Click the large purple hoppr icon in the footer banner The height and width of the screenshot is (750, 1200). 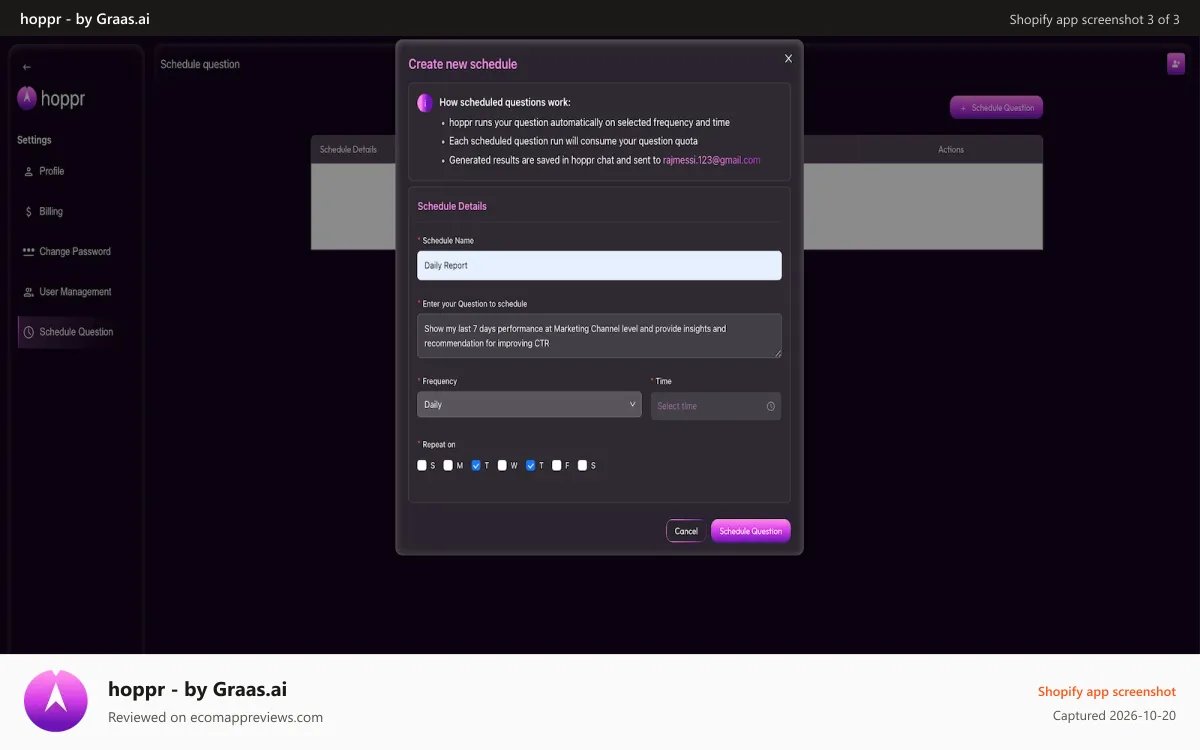[x=56, y=701]
